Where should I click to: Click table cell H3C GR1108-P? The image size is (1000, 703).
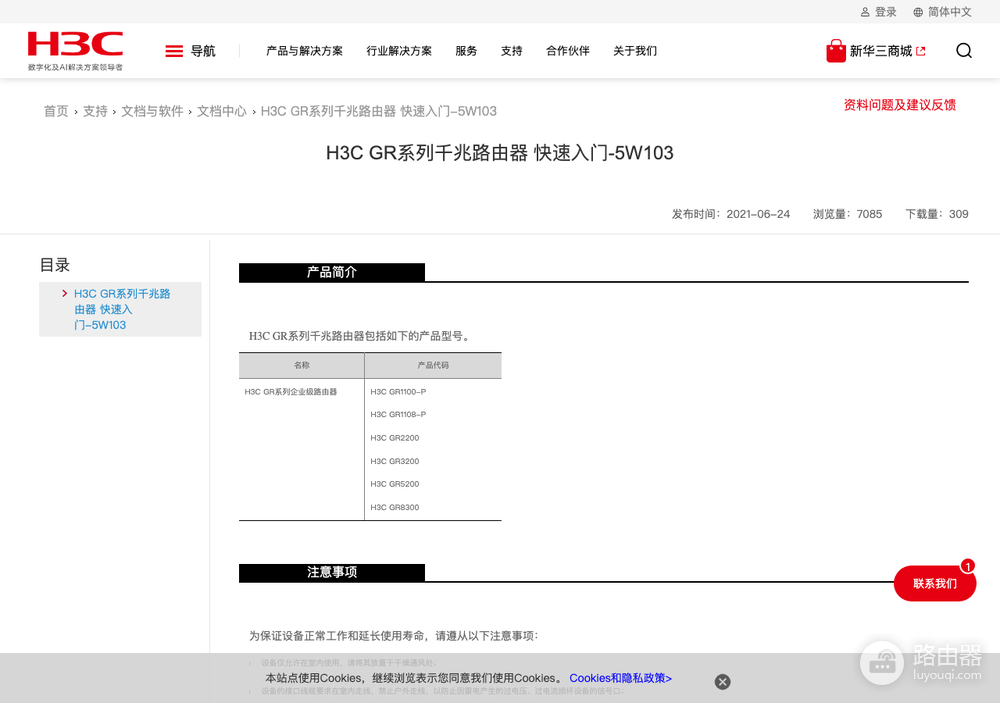click(x=398, y=415)
